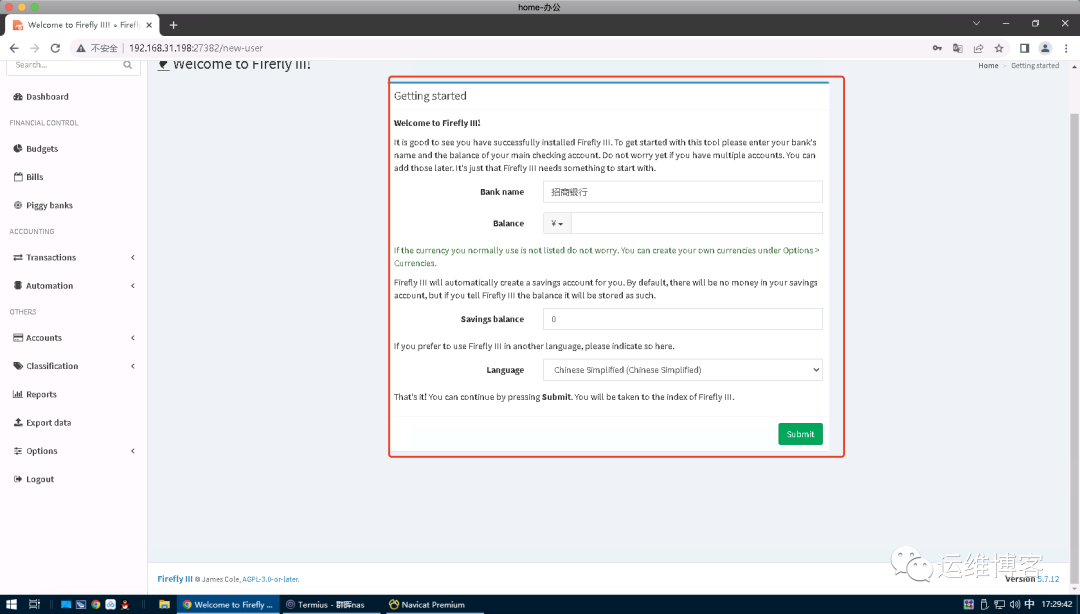
Task: Open the Chrome three-dot menu
Action: pyautogui.click(x=1066, y=48)
